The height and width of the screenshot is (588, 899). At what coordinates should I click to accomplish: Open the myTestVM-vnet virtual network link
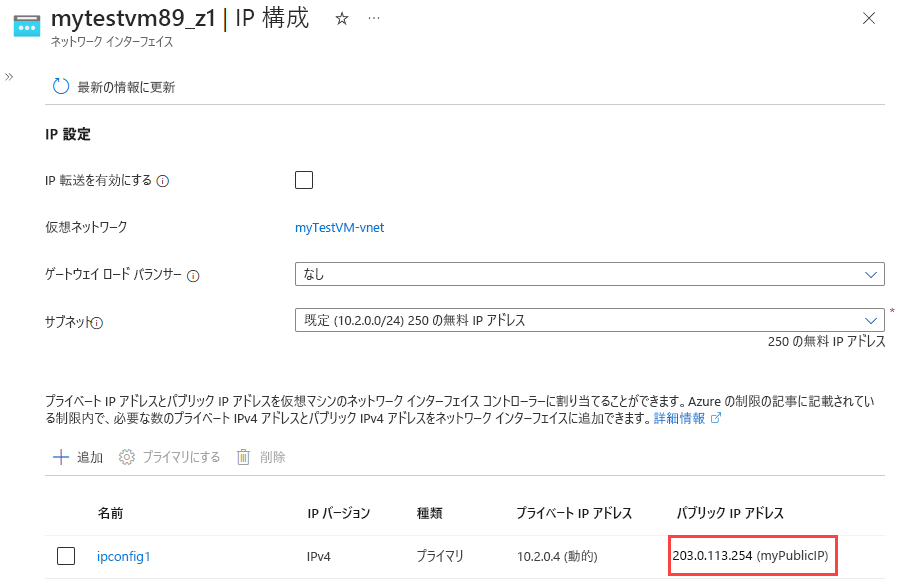[339, 228]
